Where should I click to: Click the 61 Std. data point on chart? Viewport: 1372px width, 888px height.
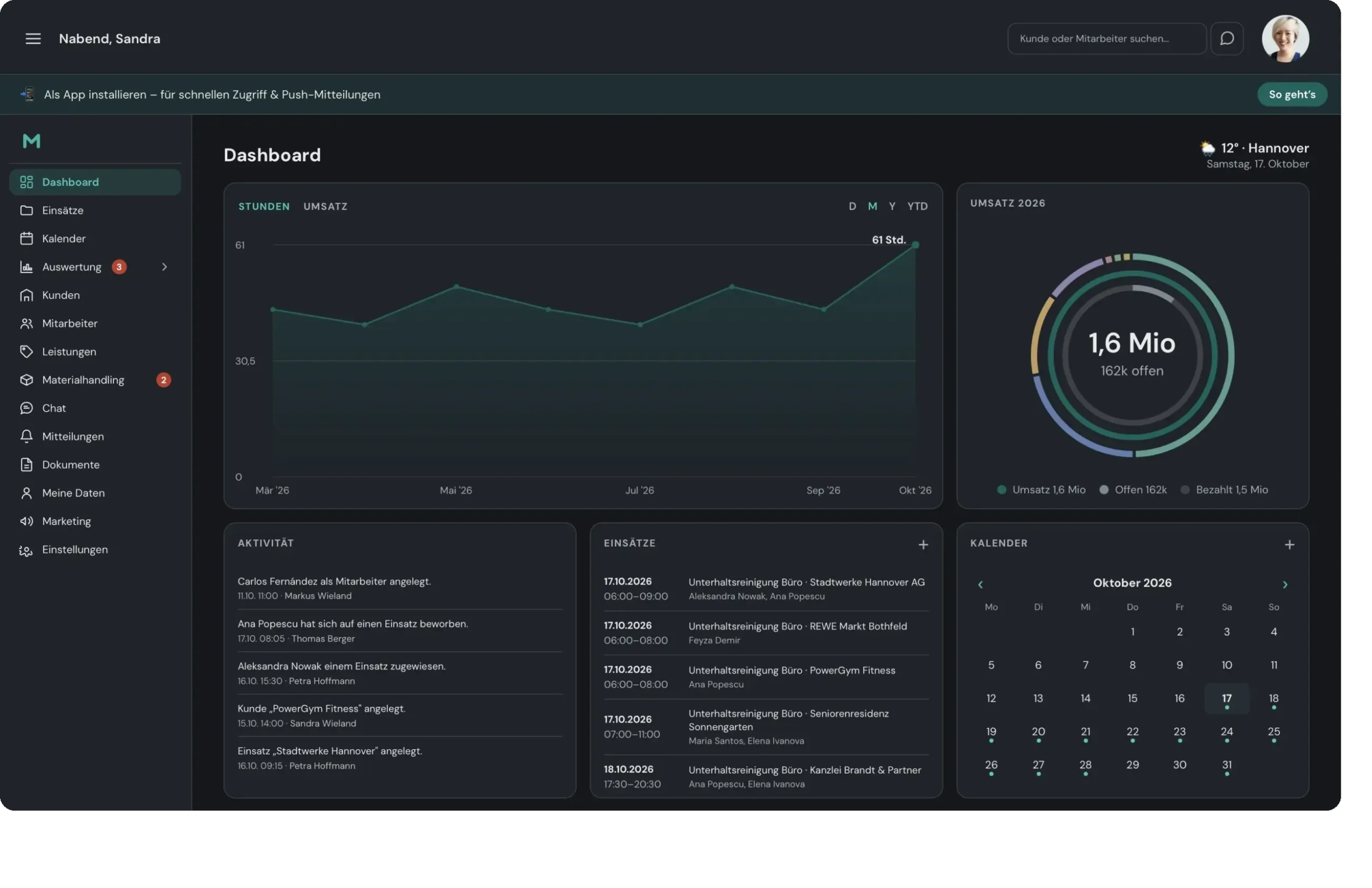click(915, 245)
